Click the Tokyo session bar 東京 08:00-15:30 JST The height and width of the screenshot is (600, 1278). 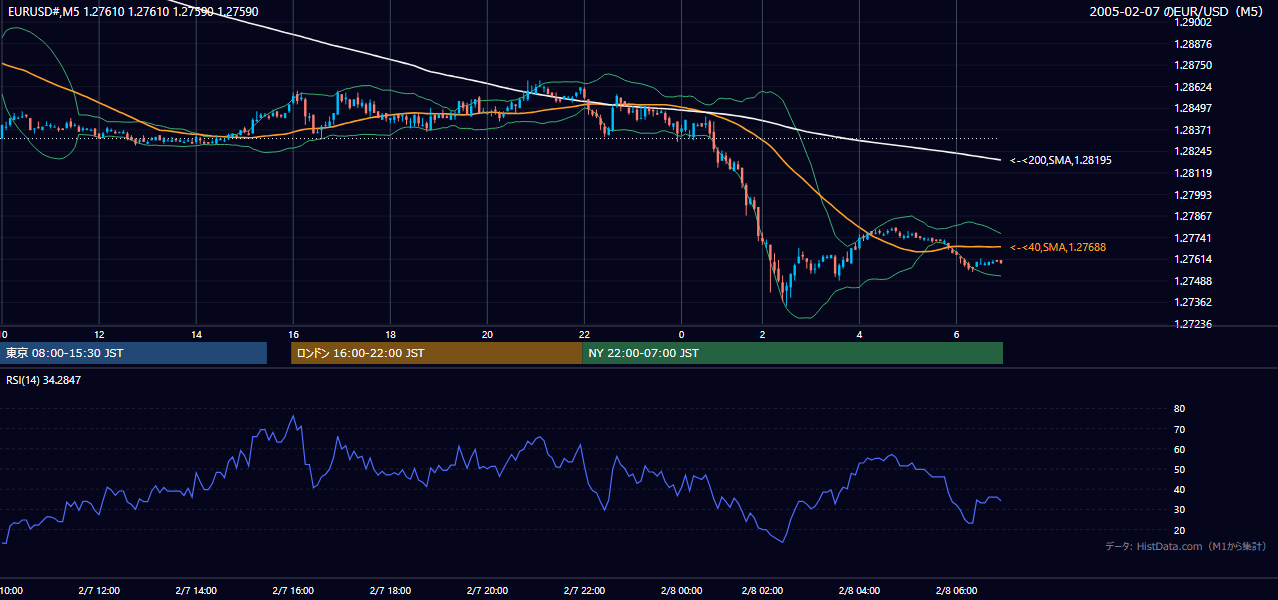tap(133, 353)
